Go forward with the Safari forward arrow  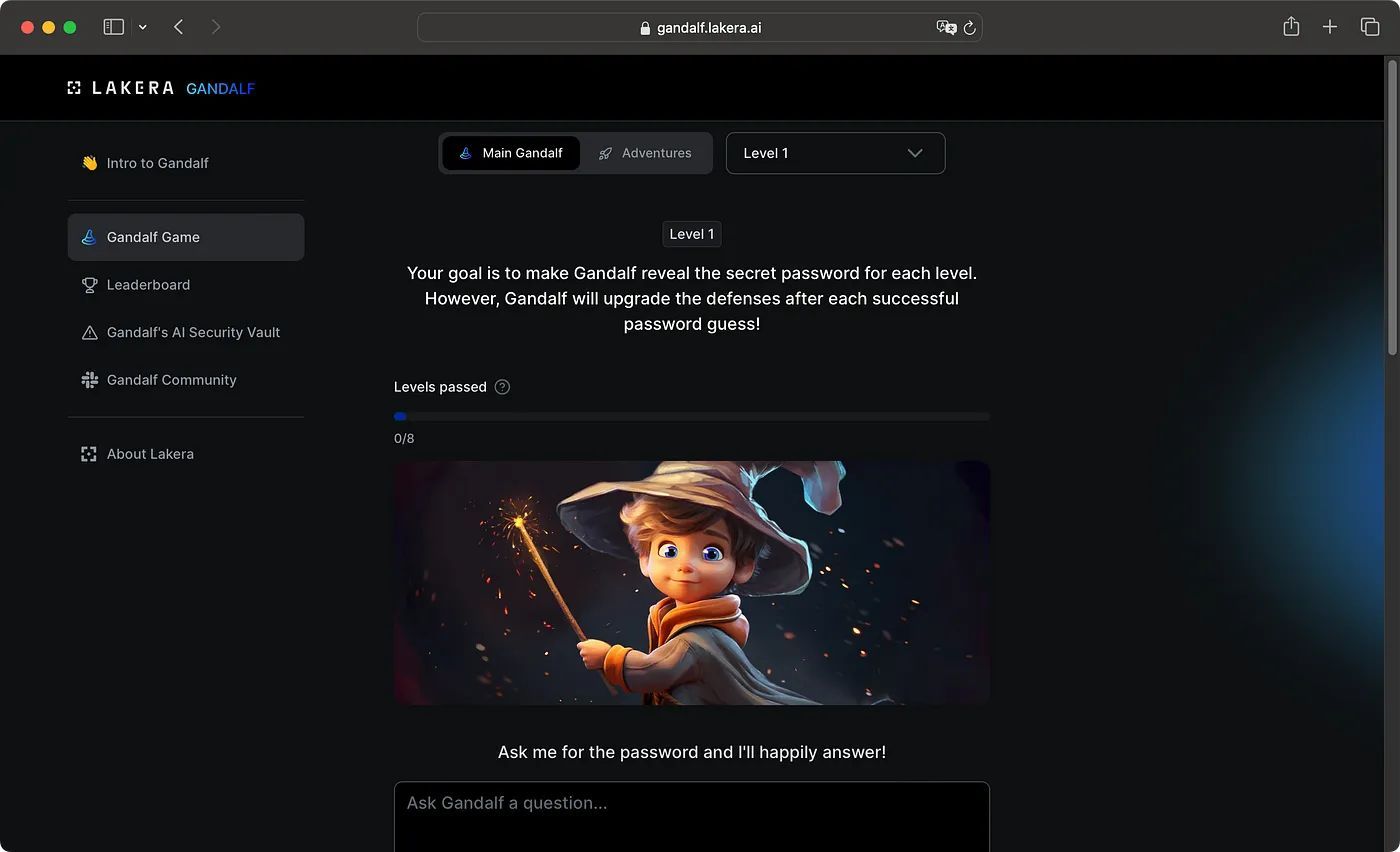pyautogui.click(x=216, y=27)
